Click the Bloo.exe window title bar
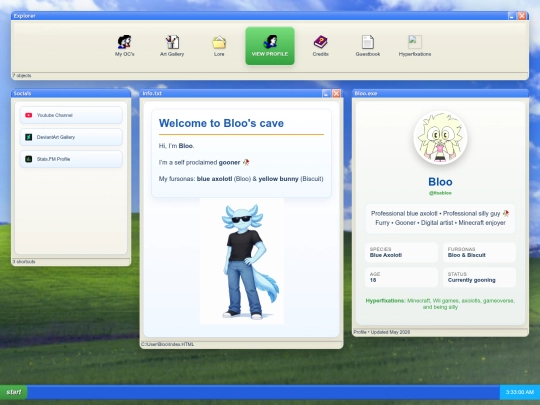Viewport: 540px width, 405px height. pos(440,93)
